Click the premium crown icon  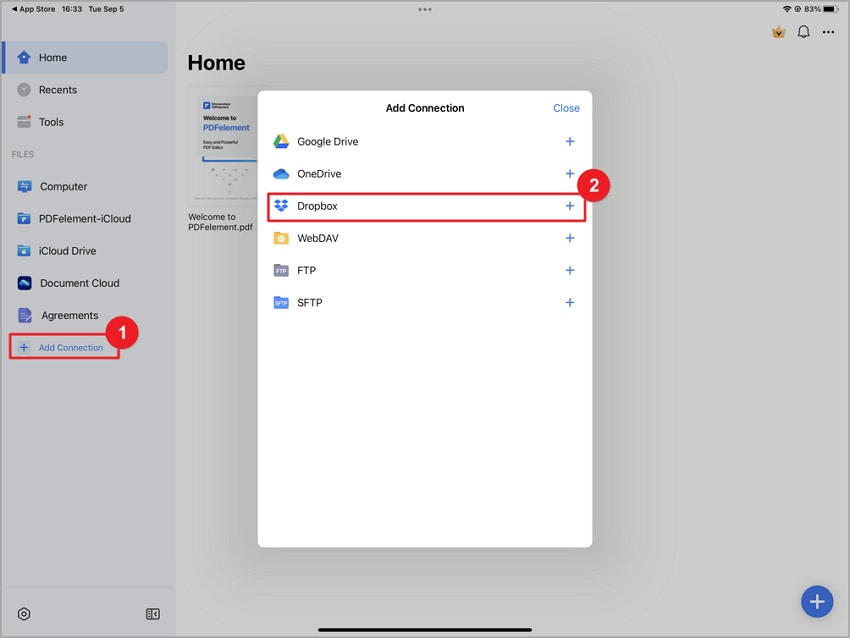(778, 32)
